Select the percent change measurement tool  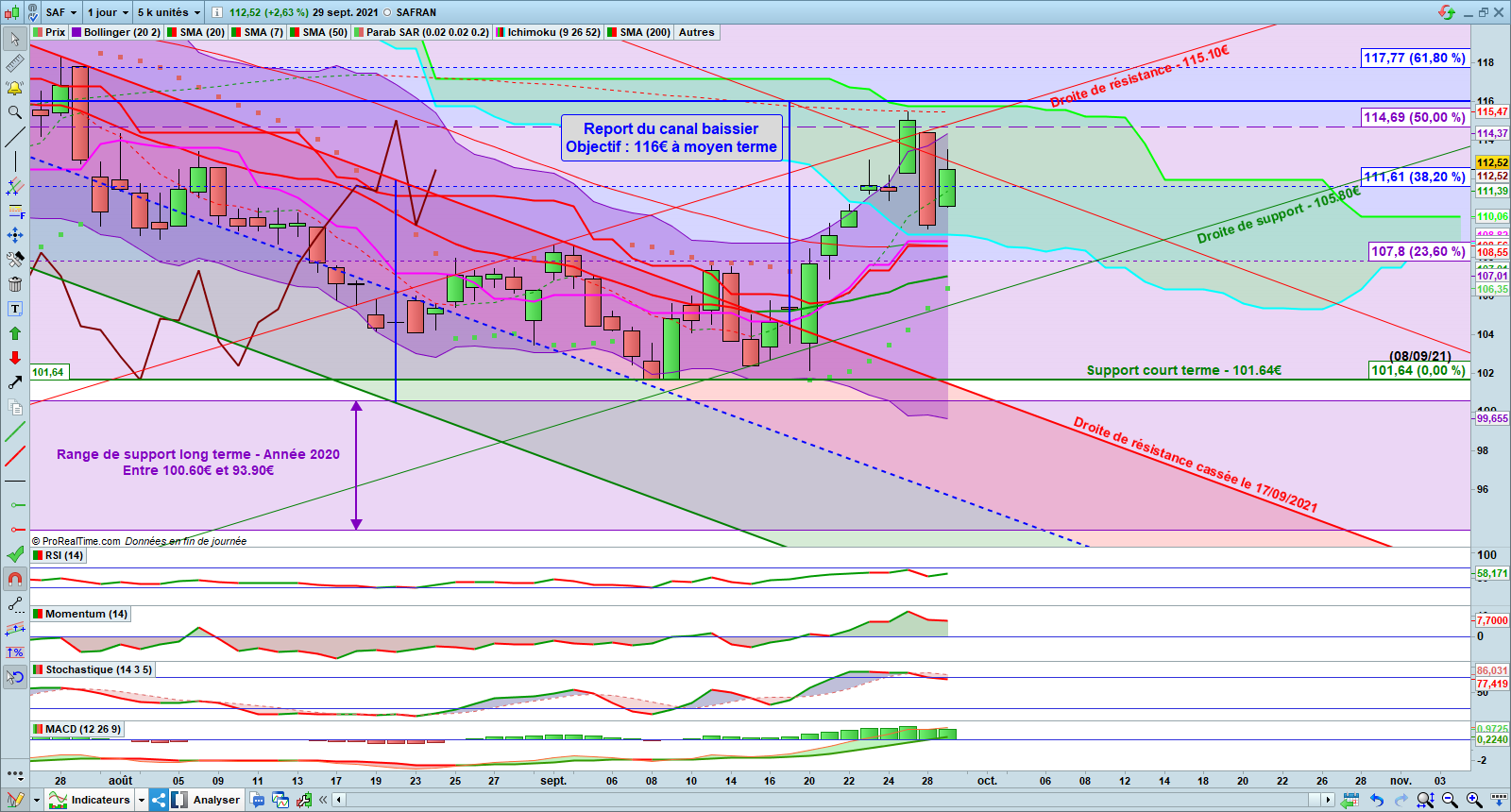click(15, 652)
